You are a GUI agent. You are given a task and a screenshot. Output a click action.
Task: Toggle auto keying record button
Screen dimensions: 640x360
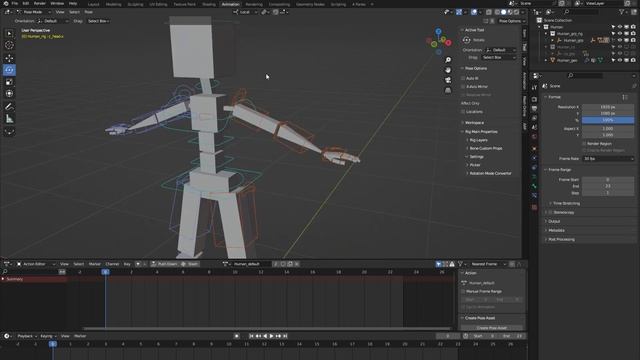[237, 336]
